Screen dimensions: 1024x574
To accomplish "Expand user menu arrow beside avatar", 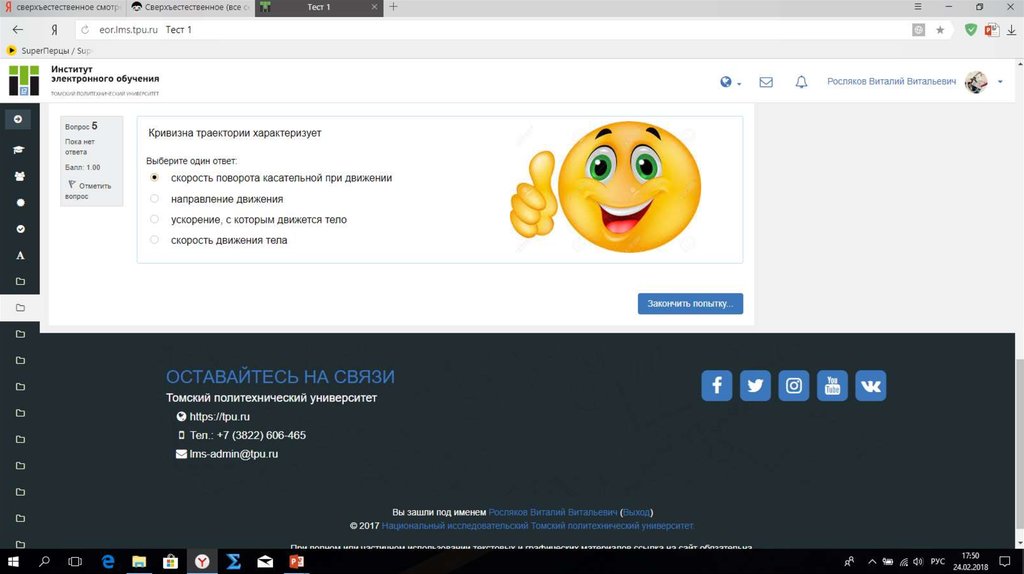I will 1000,82.
